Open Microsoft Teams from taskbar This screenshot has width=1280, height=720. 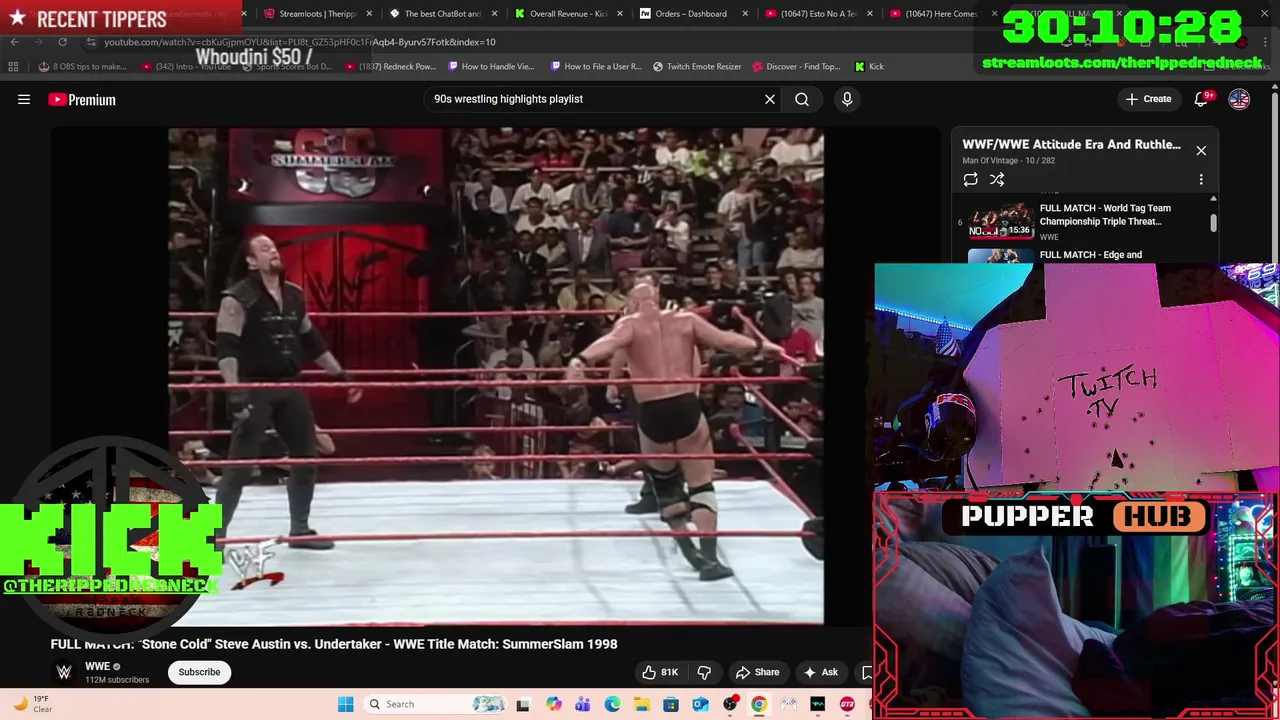[x=583, y=704]
